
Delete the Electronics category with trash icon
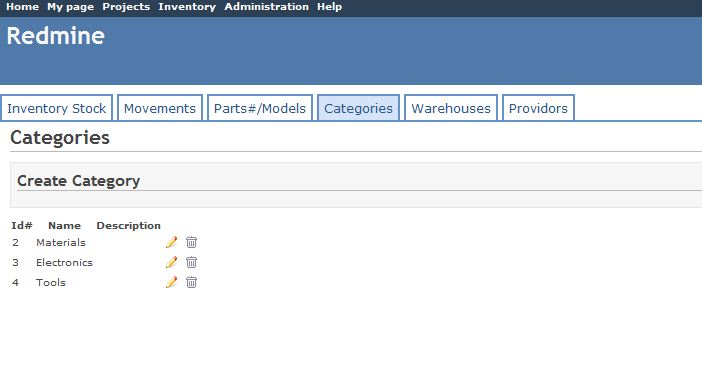pyautogui.click(x=191, y=262)
